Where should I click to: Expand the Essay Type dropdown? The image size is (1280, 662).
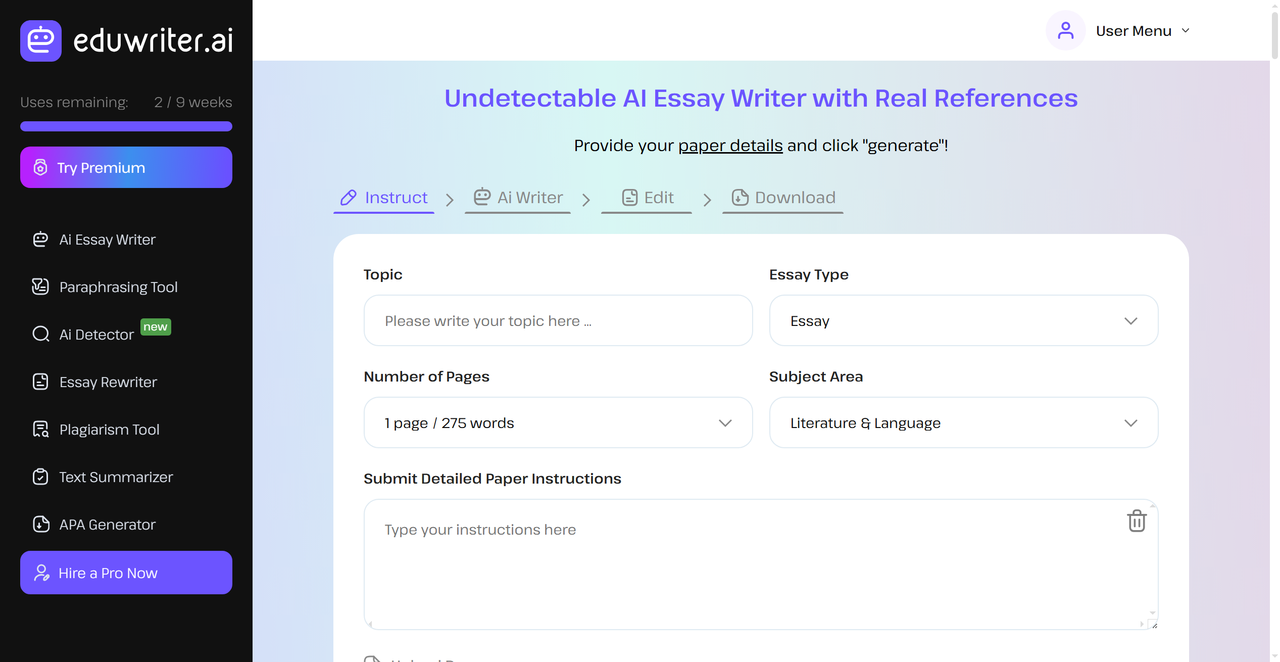(x=963, y=321)
